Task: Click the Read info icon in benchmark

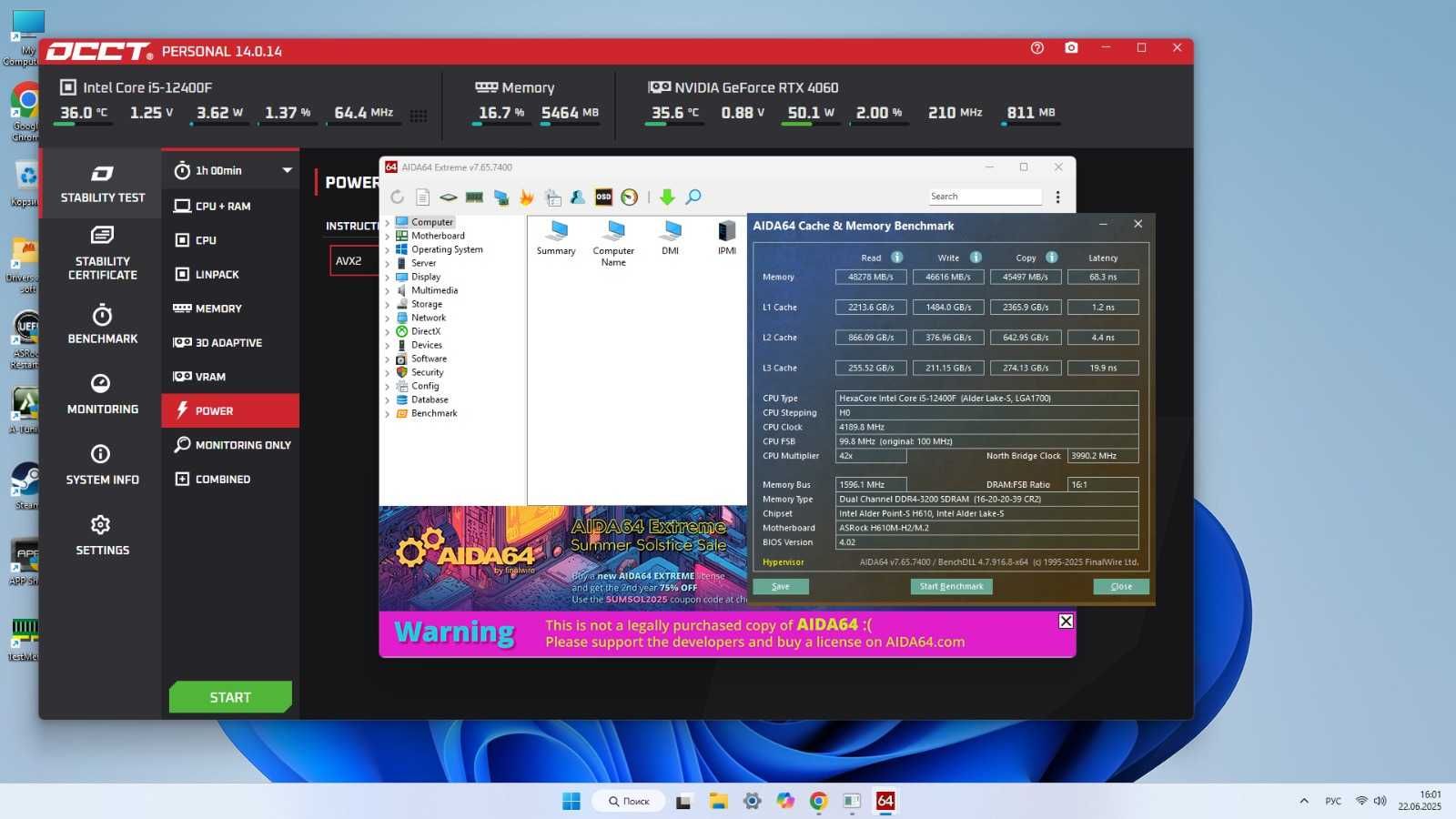Action: (896, 258)
